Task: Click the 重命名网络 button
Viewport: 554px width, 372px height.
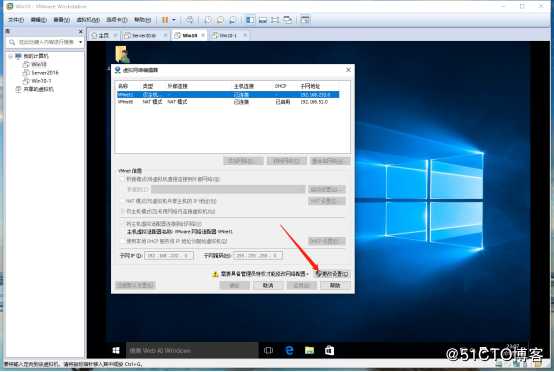Action: click(x=330, y=161)
